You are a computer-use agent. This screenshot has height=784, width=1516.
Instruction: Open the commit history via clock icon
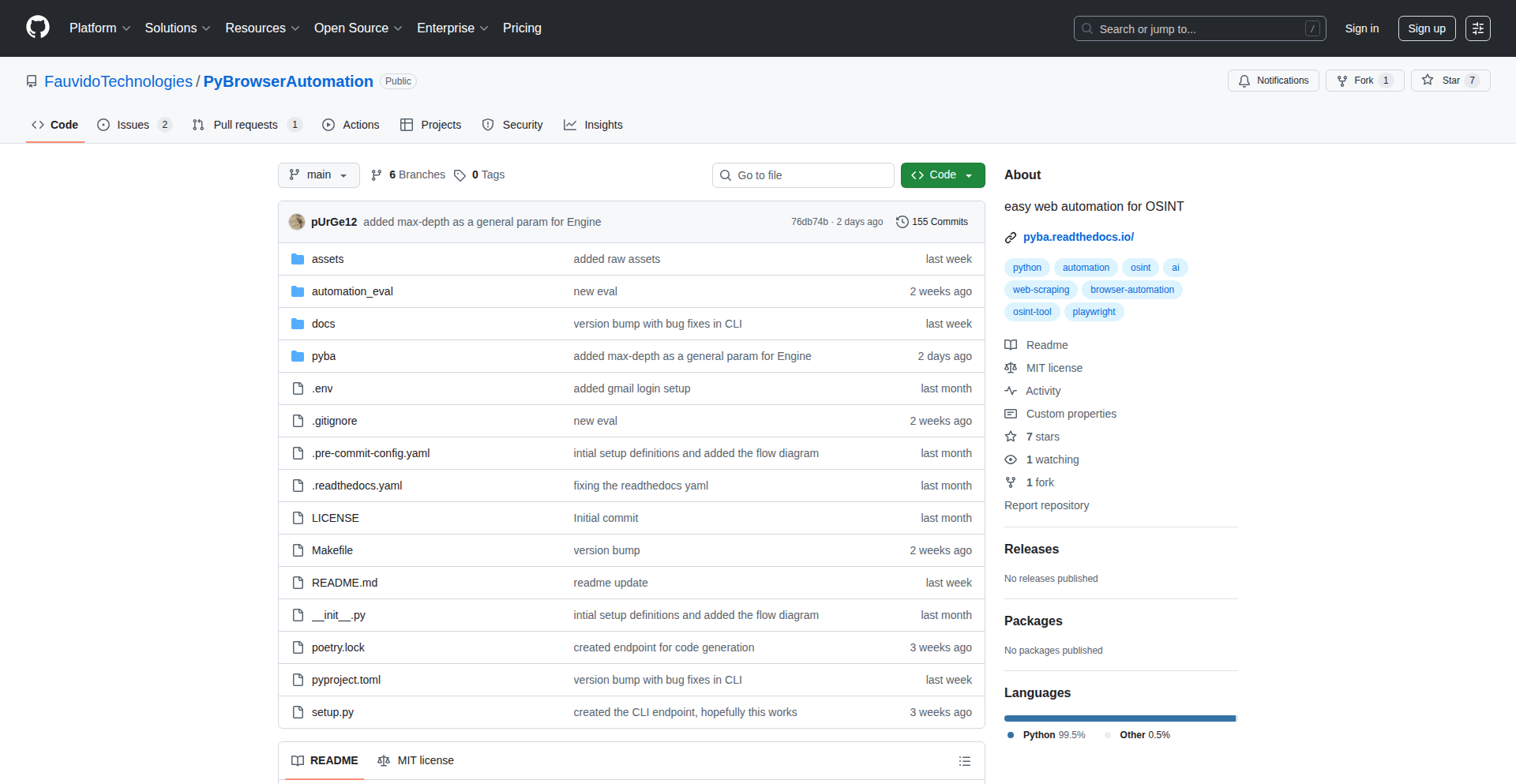902,222
